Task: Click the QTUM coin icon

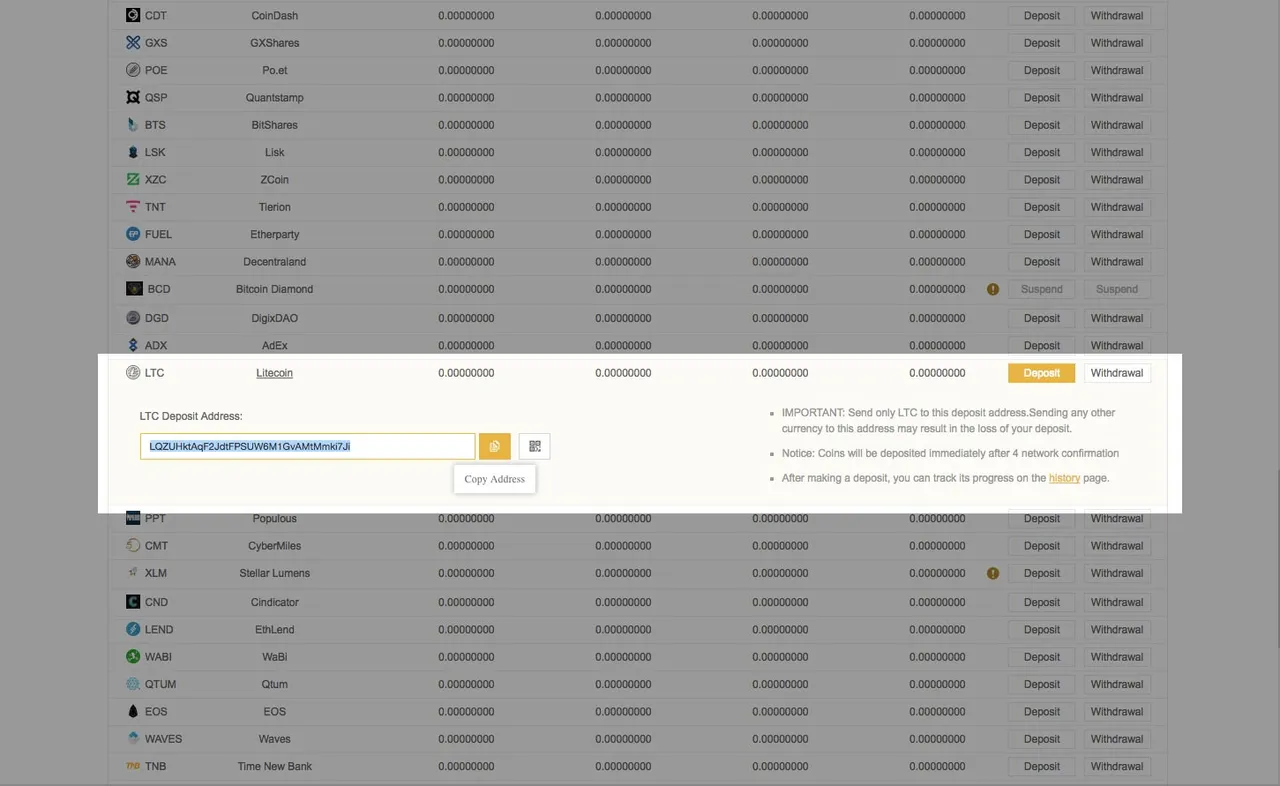Action: click(133, 684)
